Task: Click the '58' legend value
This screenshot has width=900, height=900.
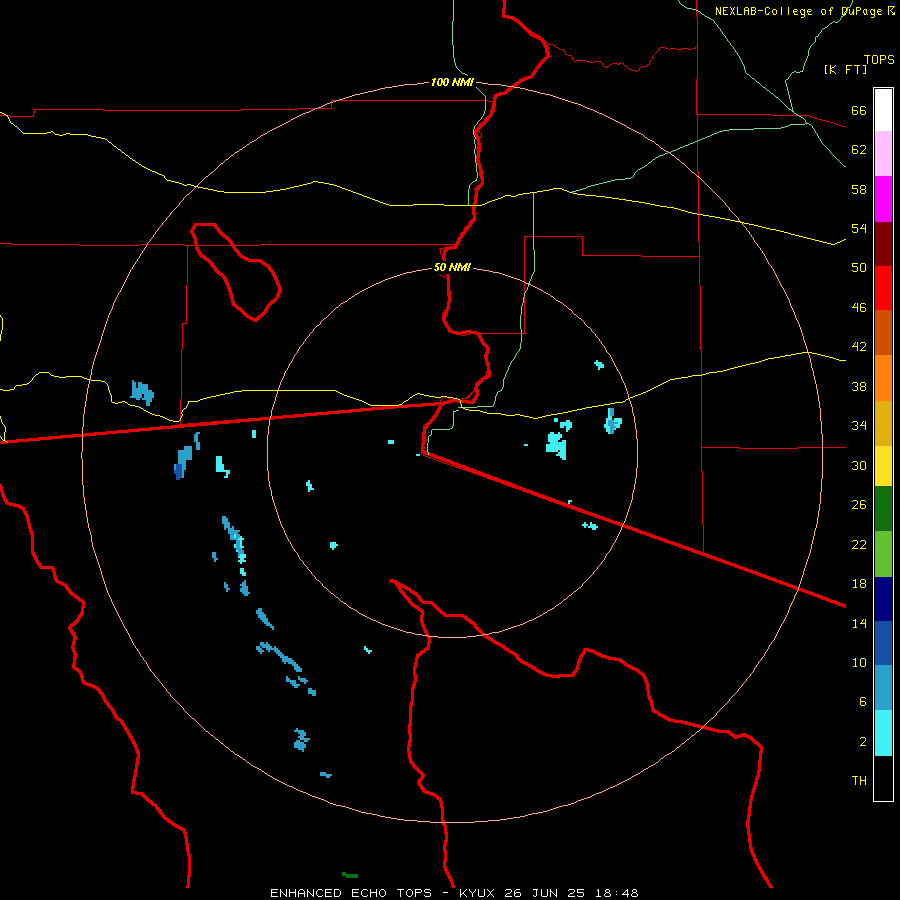Action: (x=859, y=189)
